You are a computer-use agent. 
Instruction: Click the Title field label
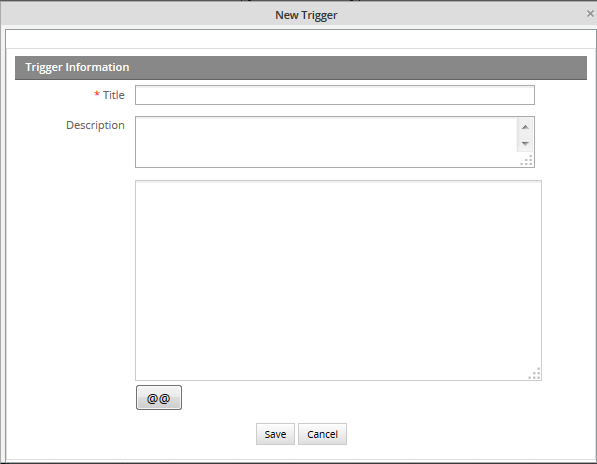pyautogui.click(x=114, y=95)
